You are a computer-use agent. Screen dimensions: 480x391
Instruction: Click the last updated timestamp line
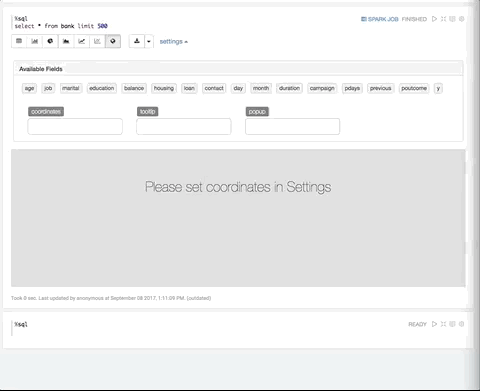tap(111, 298)
